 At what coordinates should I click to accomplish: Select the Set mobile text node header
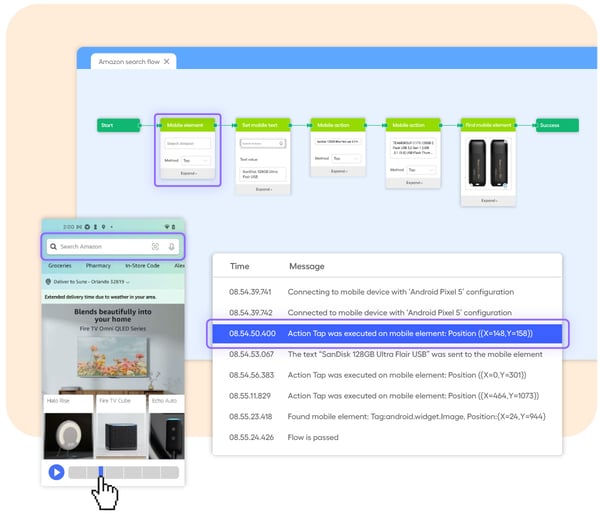click(x=263, y=125)
